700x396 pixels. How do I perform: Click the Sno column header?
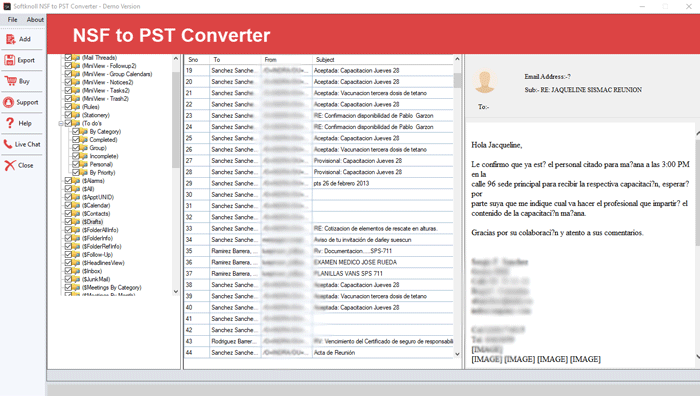pyautogui.click(x=197, y=59)
